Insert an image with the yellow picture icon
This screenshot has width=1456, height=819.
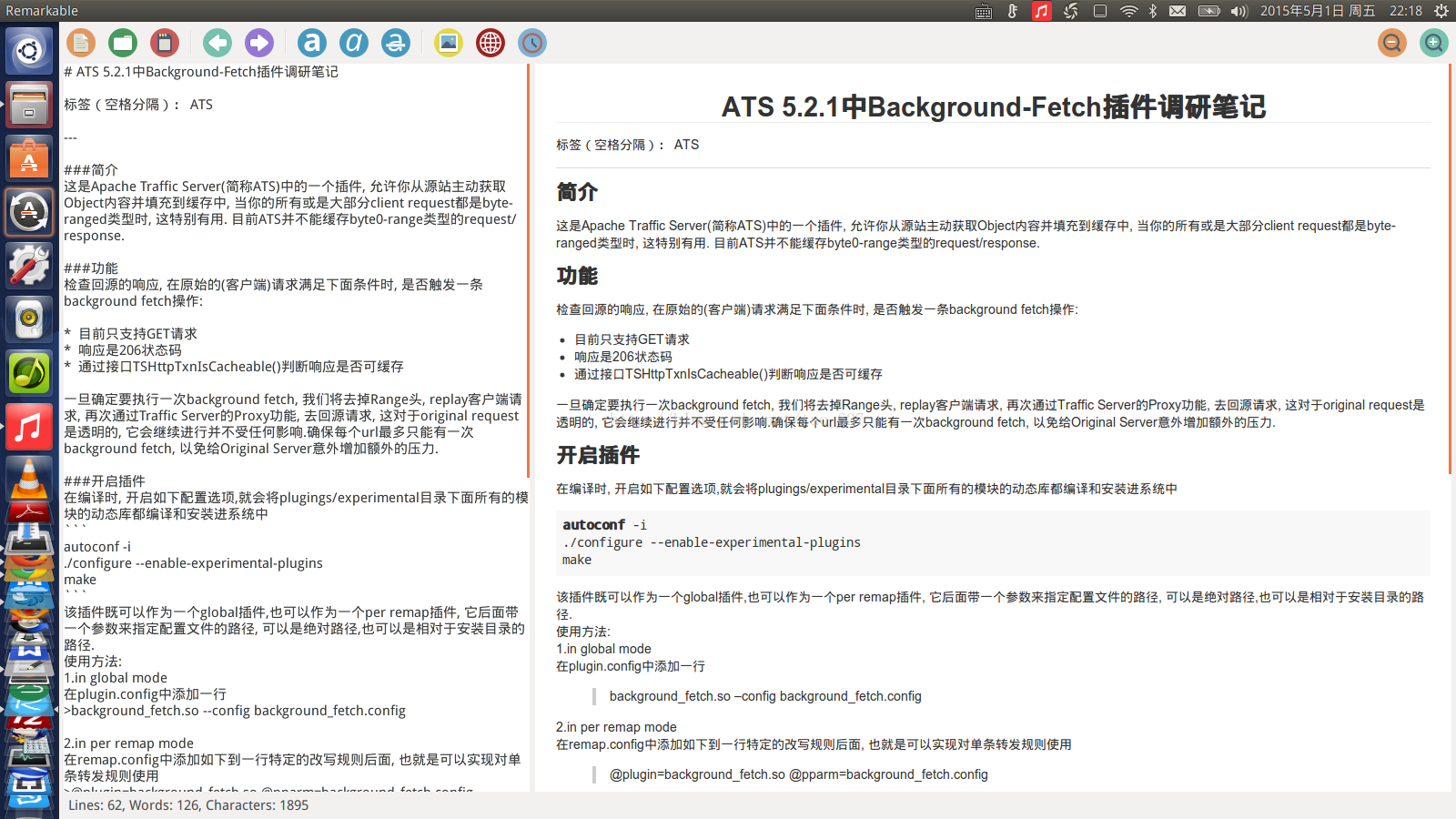pos(449,43)
